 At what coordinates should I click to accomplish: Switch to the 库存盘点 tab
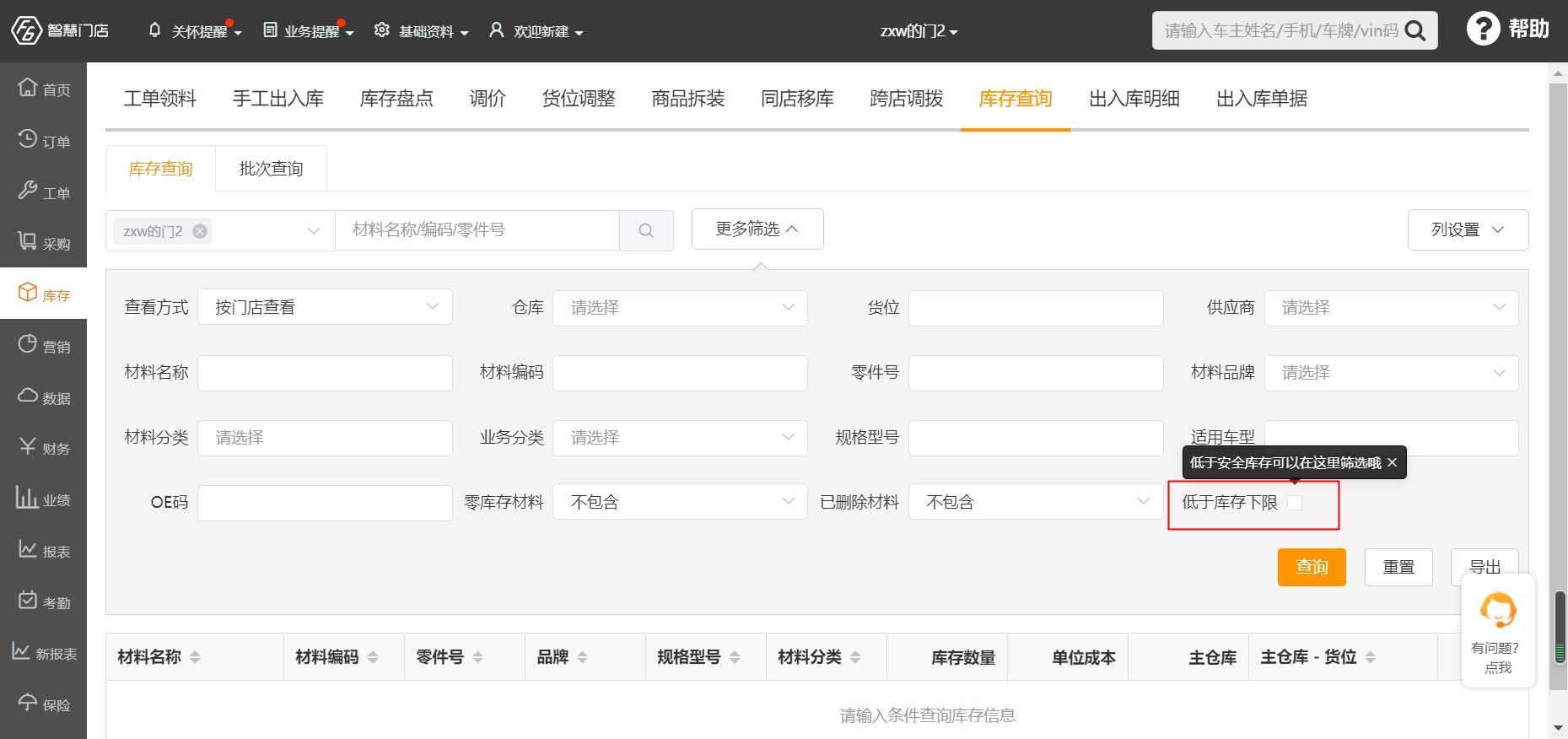[396, 98]
